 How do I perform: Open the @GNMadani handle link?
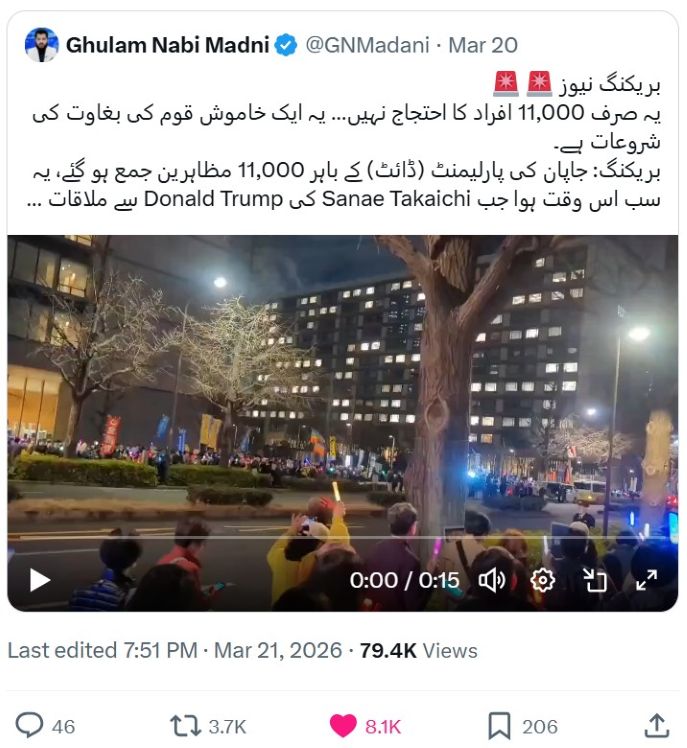coord(367,45)
